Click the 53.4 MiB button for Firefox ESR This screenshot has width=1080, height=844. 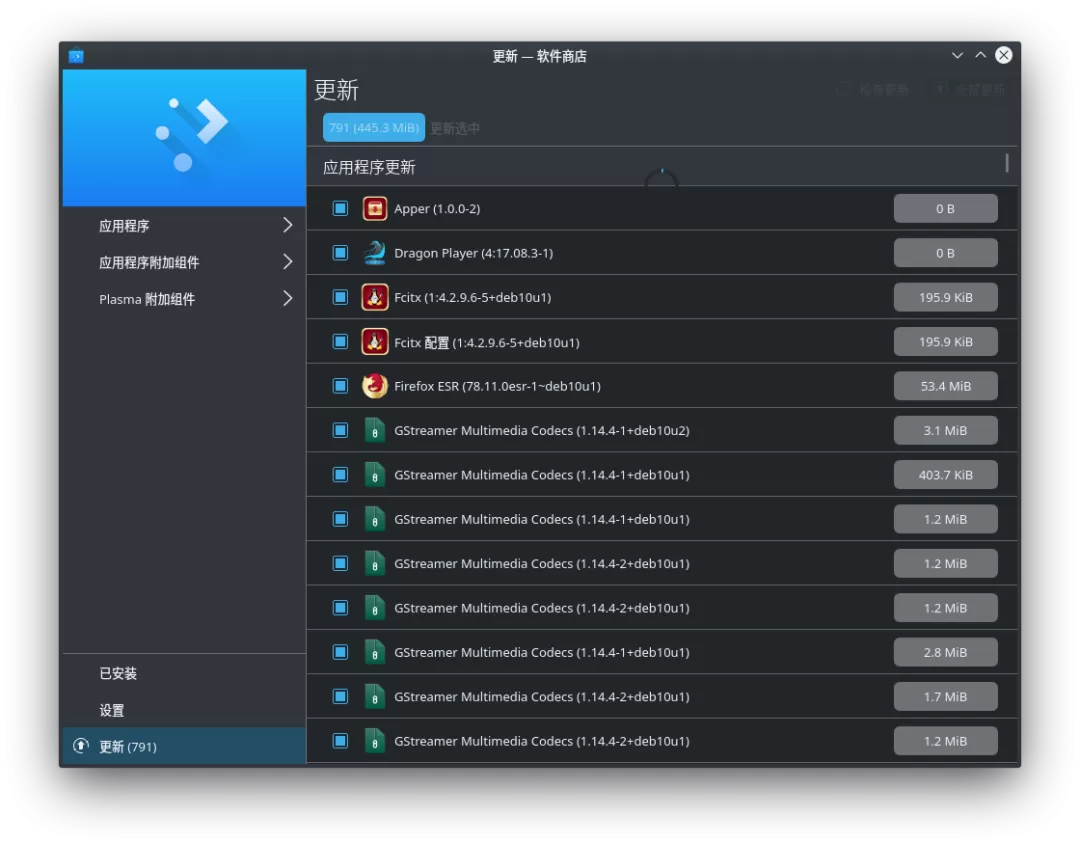[946, 386]
